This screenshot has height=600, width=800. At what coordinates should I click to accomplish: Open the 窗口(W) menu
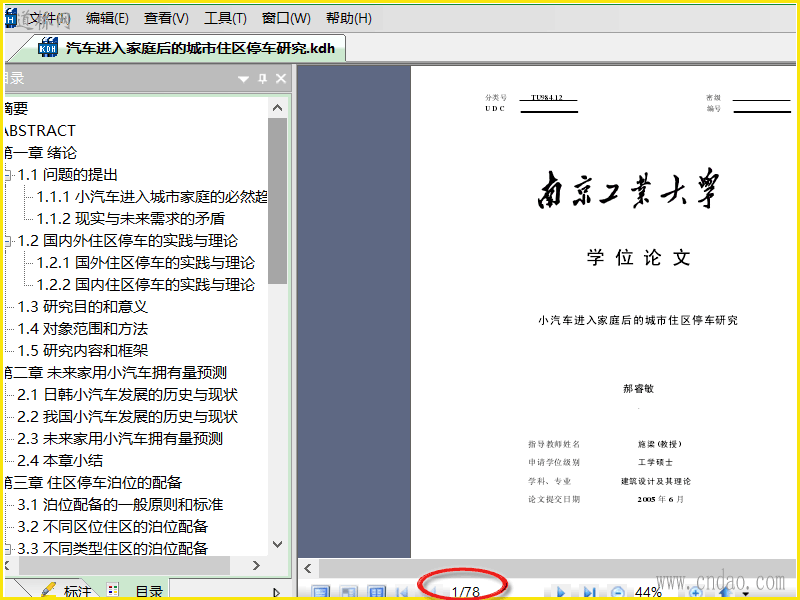tap(286, 19)
